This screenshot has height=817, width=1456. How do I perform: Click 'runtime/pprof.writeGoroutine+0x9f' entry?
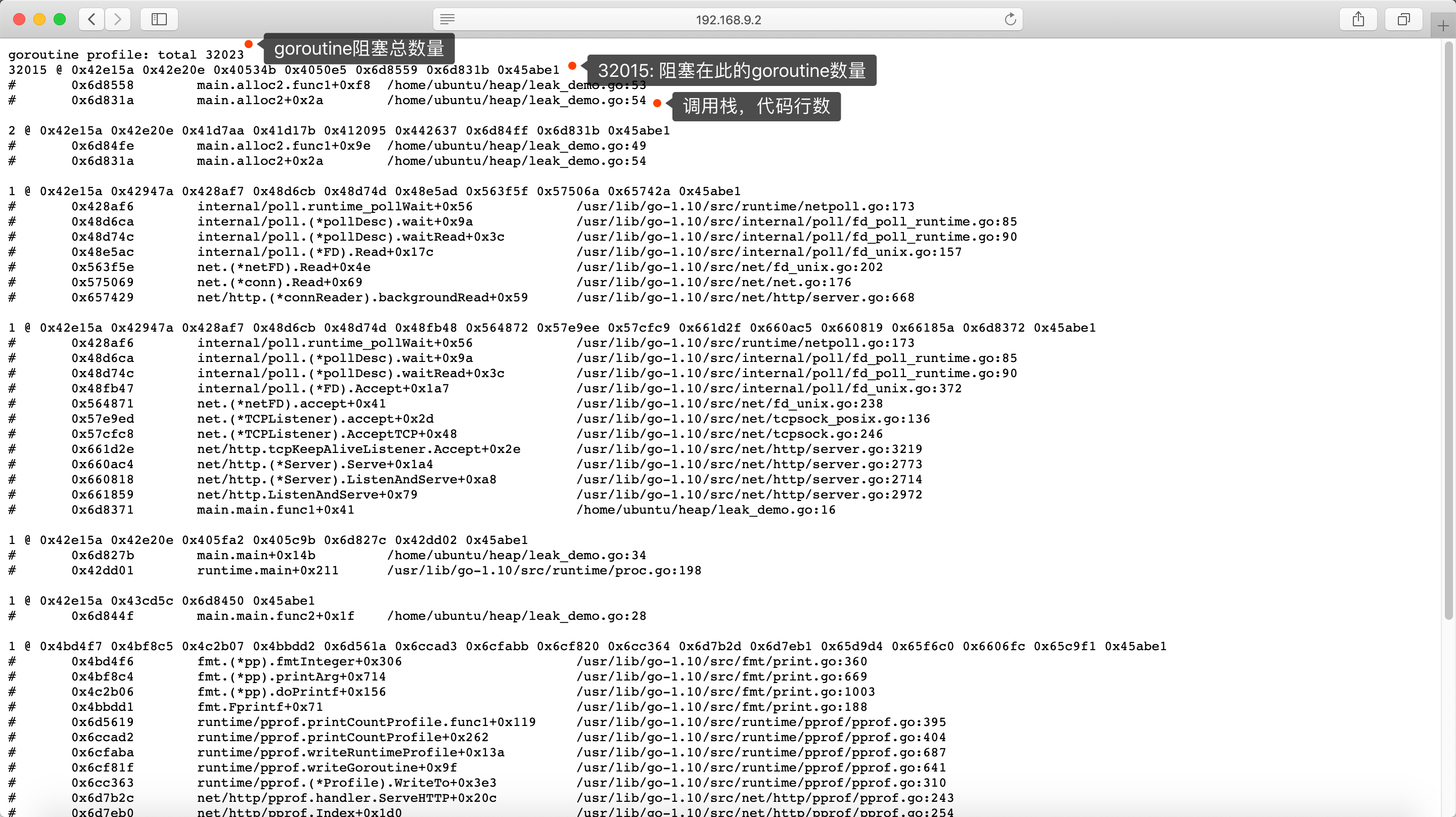pyautogui.click(x=327, y=768)
